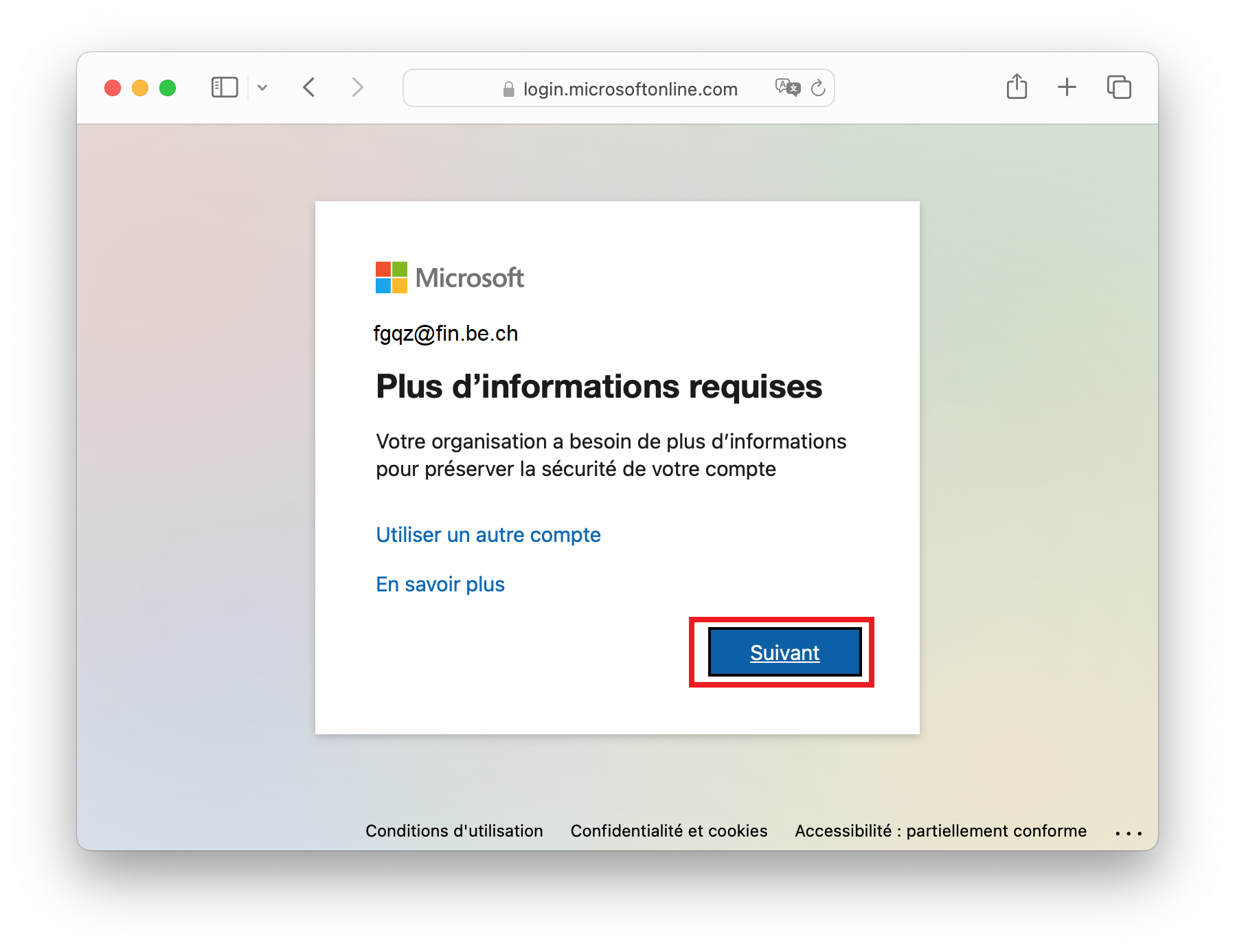Expand the footer ellipsis options
This screenshot has height=952, width=1235.
click(x=1129, y=833)
